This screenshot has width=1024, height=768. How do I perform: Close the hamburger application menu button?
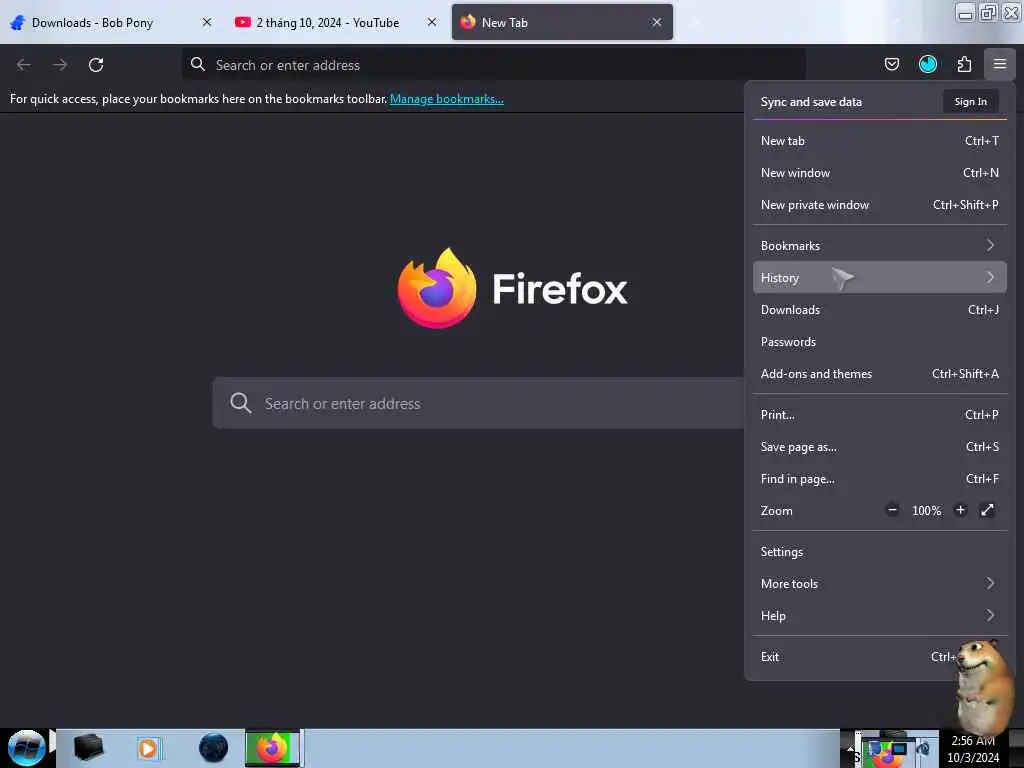[x=999, y=64]
